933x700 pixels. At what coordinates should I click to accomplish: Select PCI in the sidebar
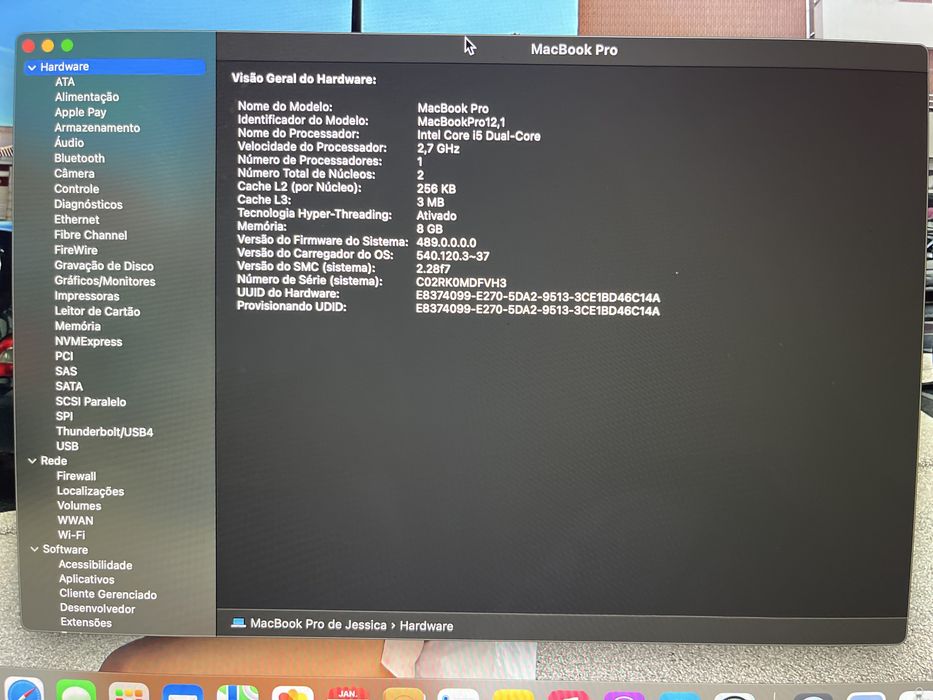pos(64,356)
